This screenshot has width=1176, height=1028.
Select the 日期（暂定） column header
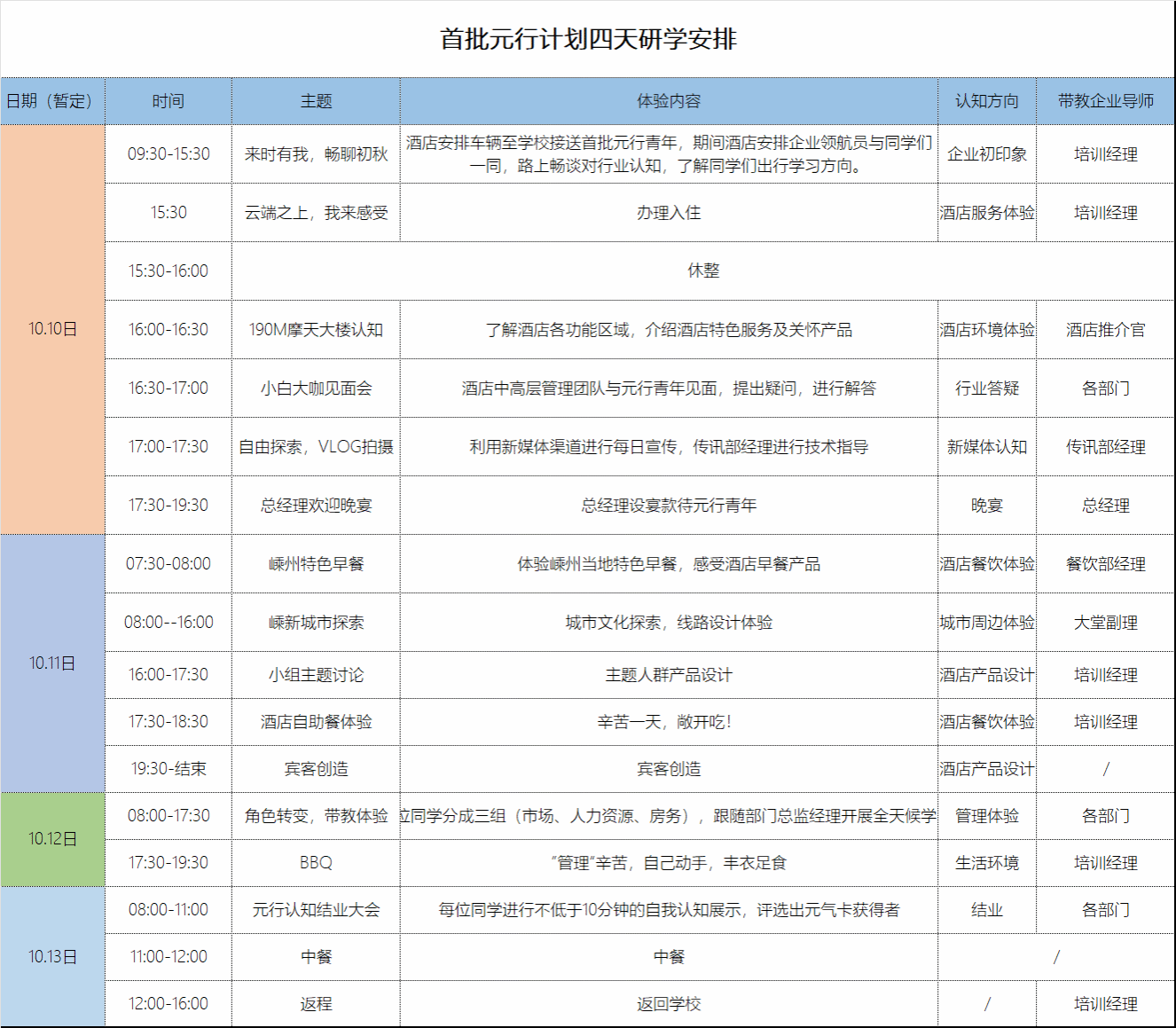click(52, 101)
